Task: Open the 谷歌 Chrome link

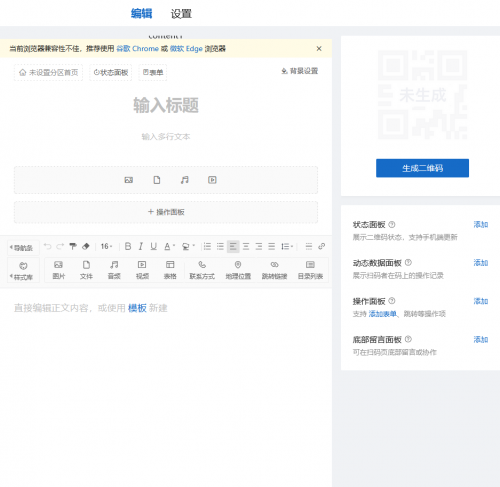Action: 137,49
